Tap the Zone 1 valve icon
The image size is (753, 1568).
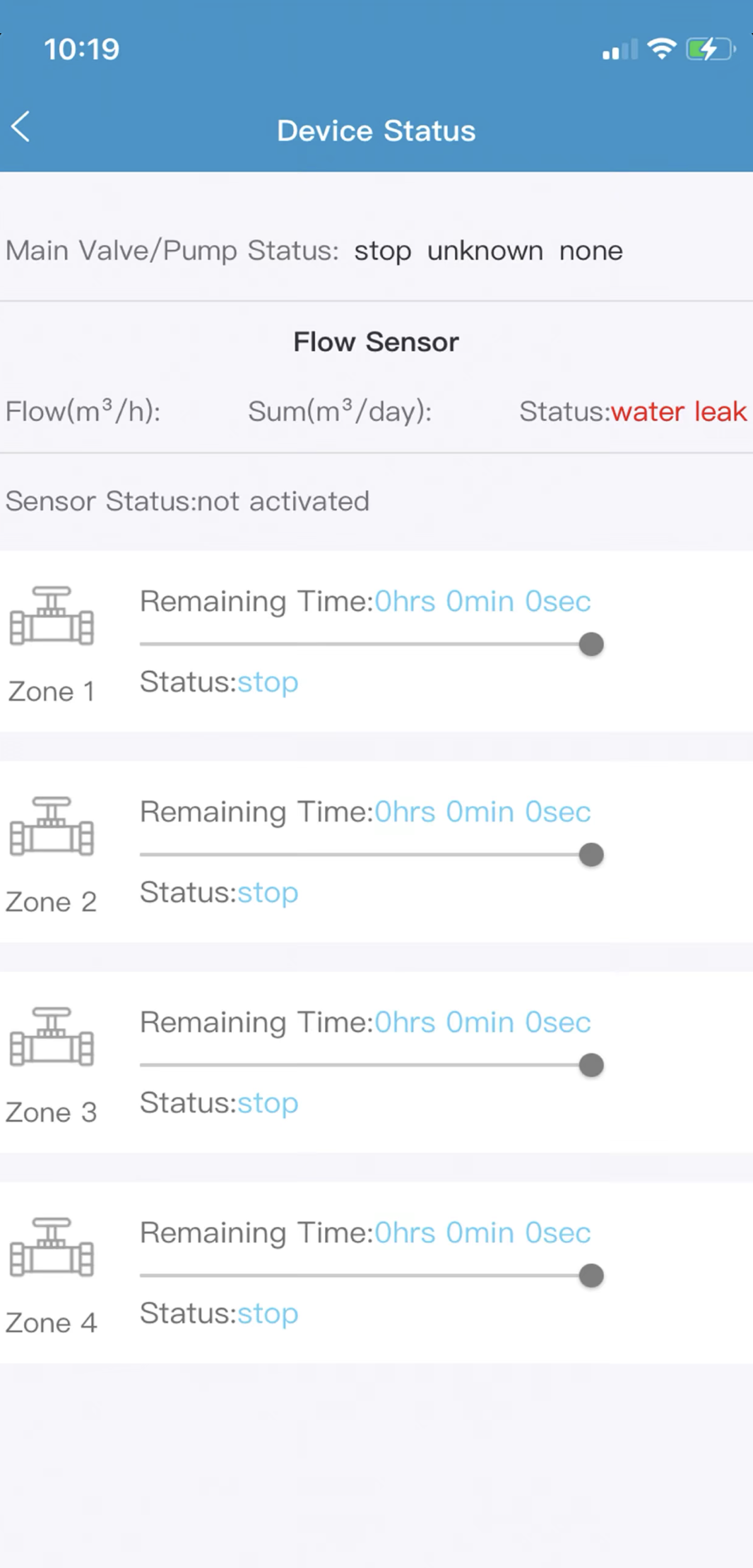point(52,616)
